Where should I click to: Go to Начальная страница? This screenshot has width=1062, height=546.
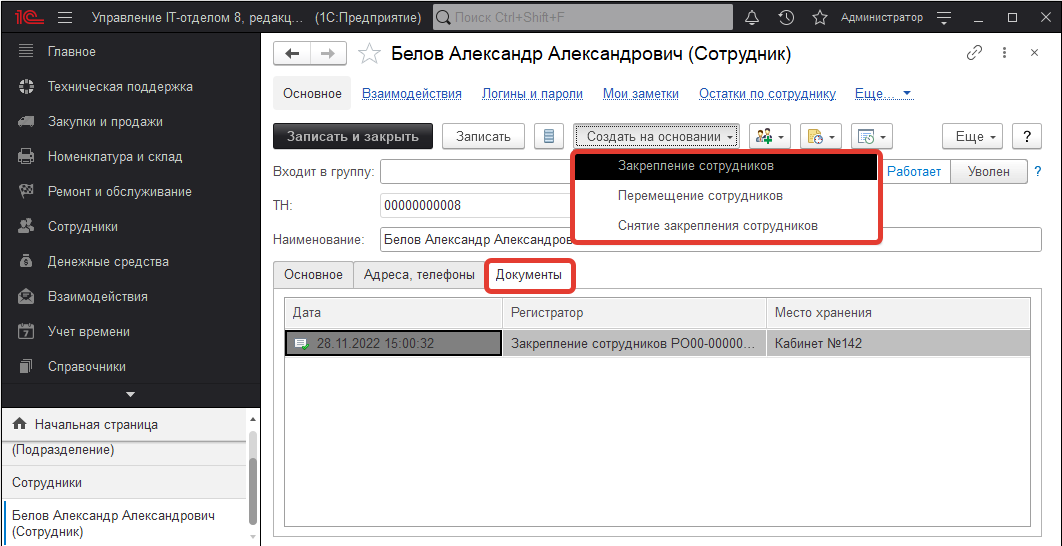point(125,425)
